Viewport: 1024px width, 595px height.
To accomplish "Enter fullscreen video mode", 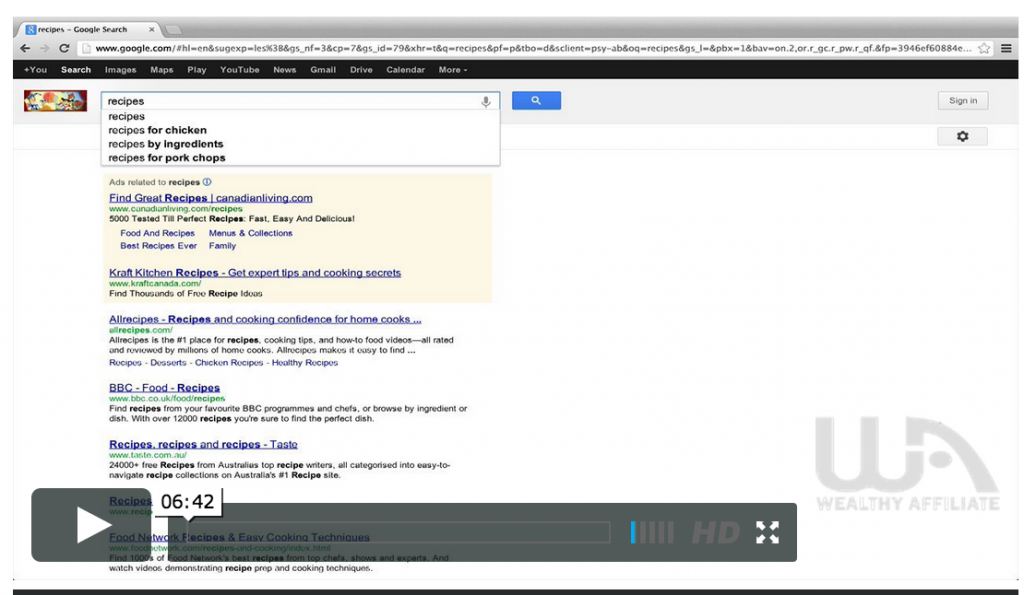I will pos(767,532).
